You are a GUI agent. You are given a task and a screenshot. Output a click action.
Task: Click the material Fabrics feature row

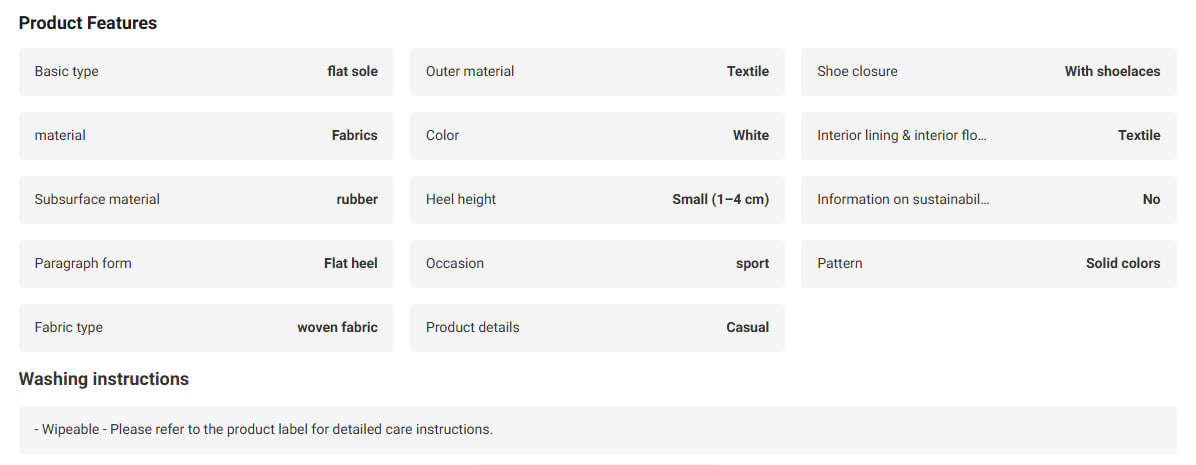coord(206,136)
